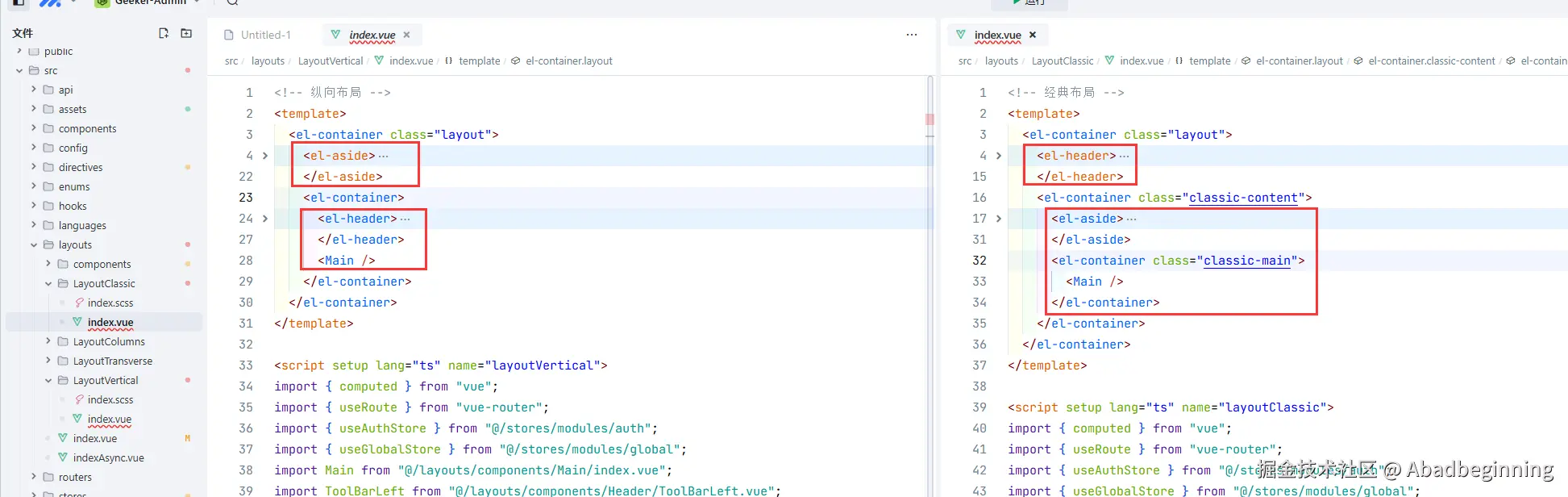The image size is (1568, 497).
Task: Click the 文件 panel title
Action: pos(23,33)
